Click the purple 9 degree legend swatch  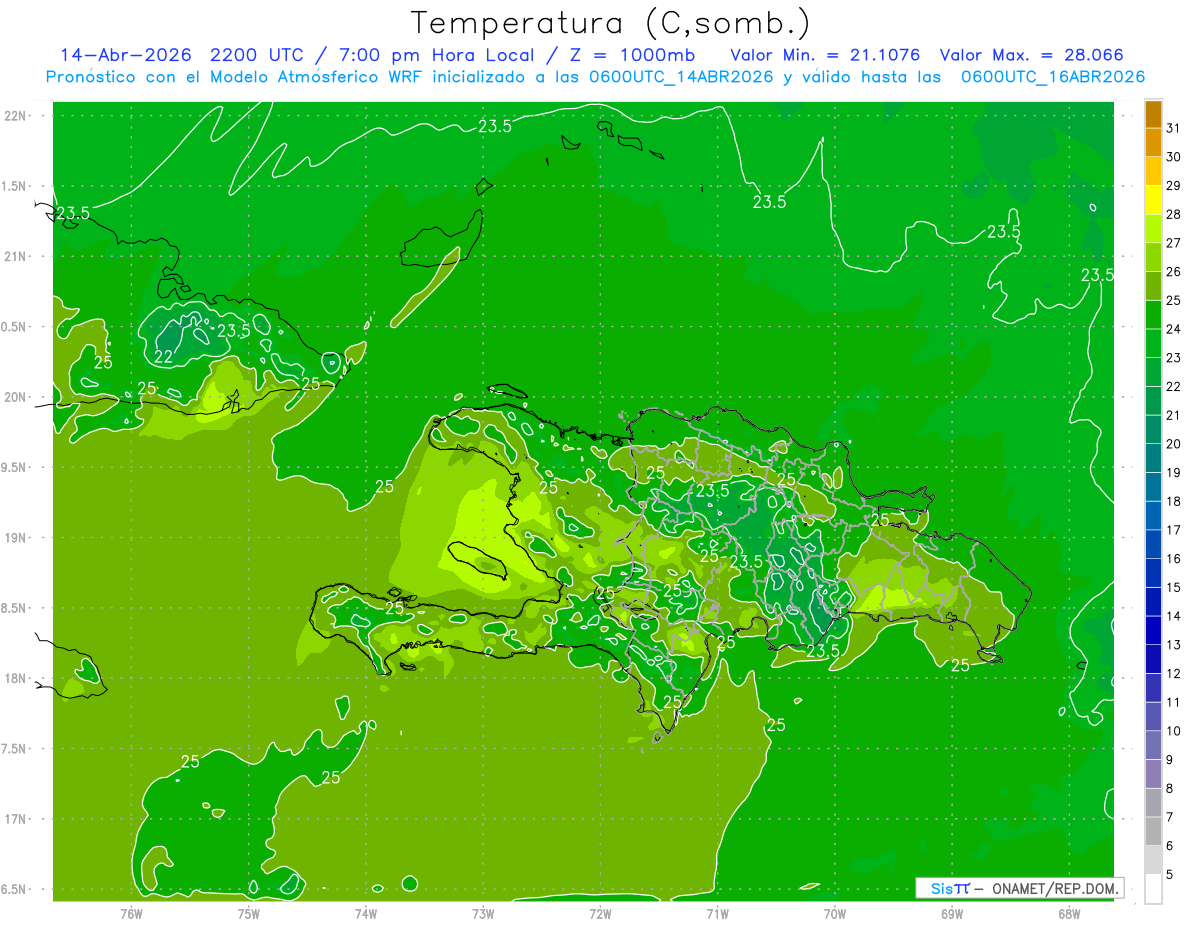(1153, 746)
